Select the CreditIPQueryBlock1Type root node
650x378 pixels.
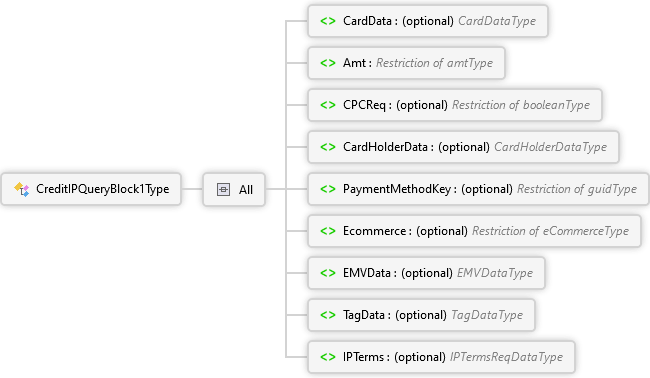(x=91, y=189)
